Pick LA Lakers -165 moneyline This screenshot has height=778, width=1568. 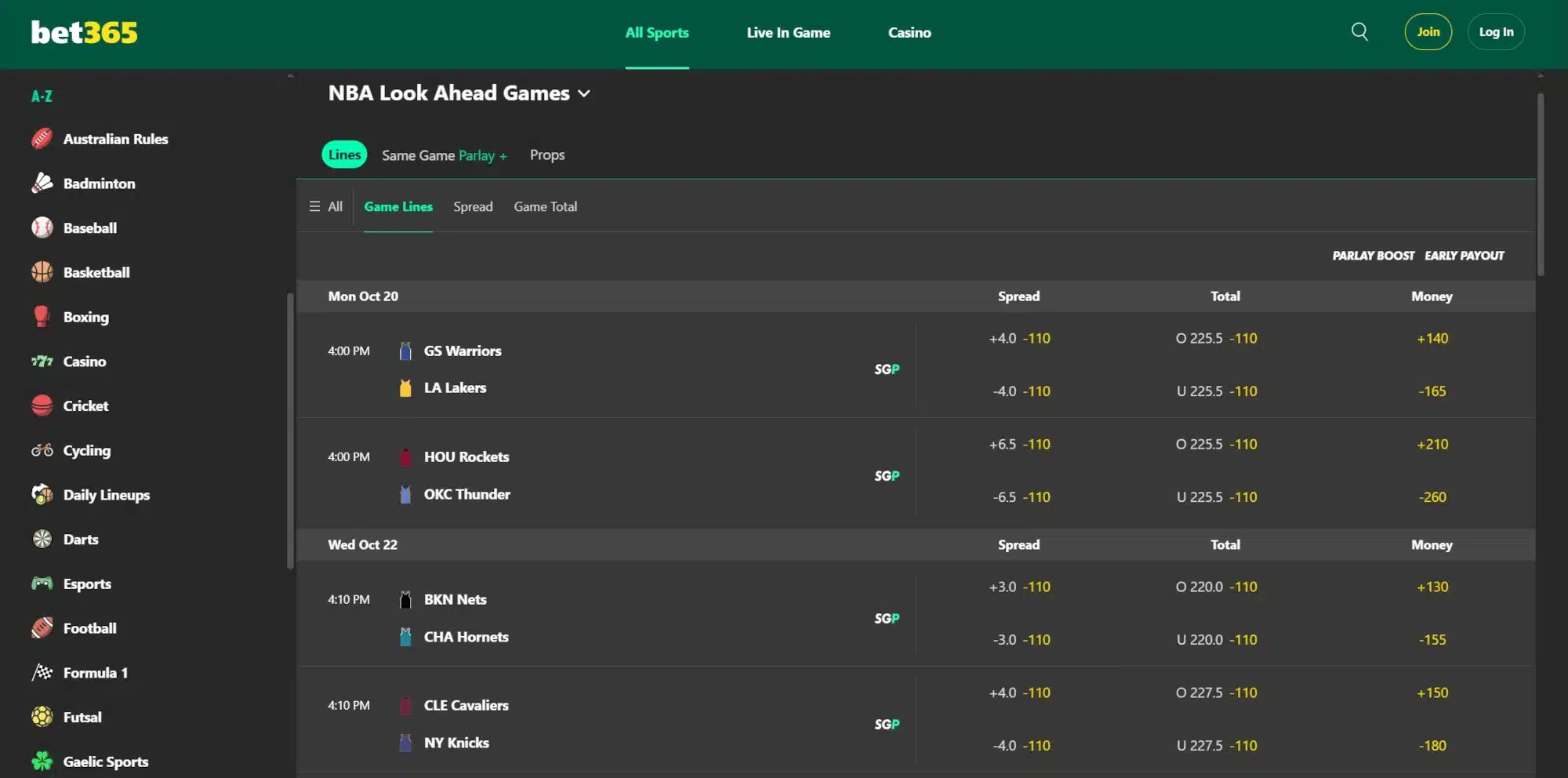point(1432,391)
